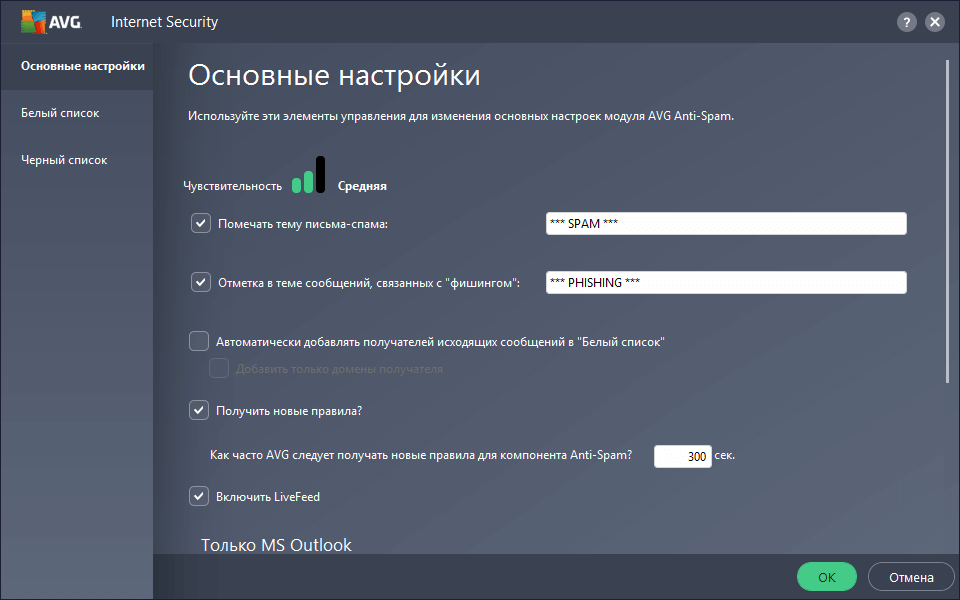Click the AVG logo icon
960x600 pixels.
click(35, 20)
